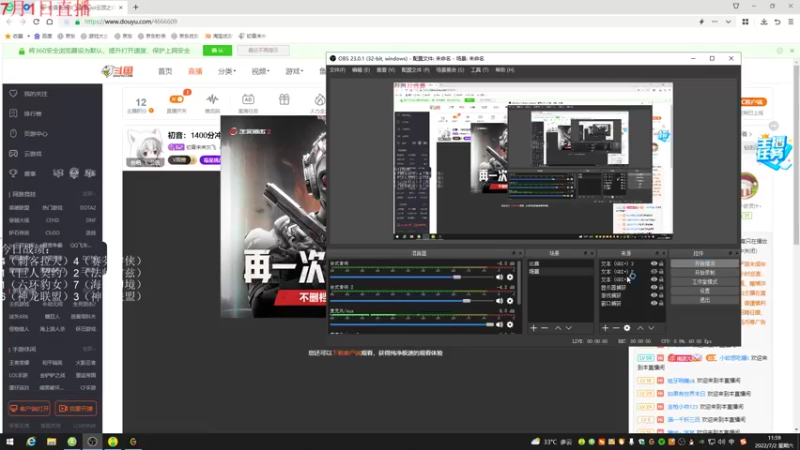Screen dimensions: 800x450
Task: Remove selected source with the minus icon
Action: pyautogui.click(x=616, y=328)
